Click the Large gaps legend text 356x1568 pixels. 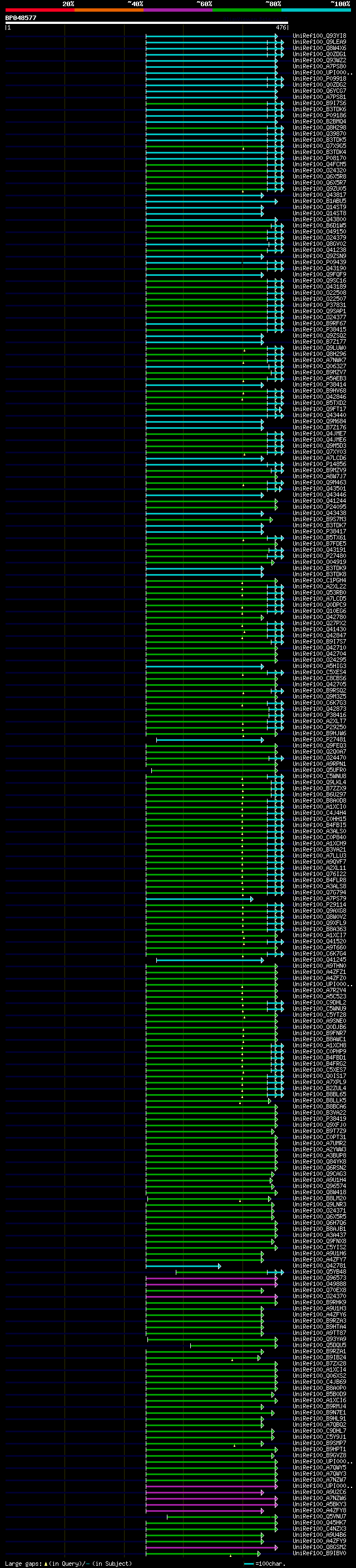67,1564
